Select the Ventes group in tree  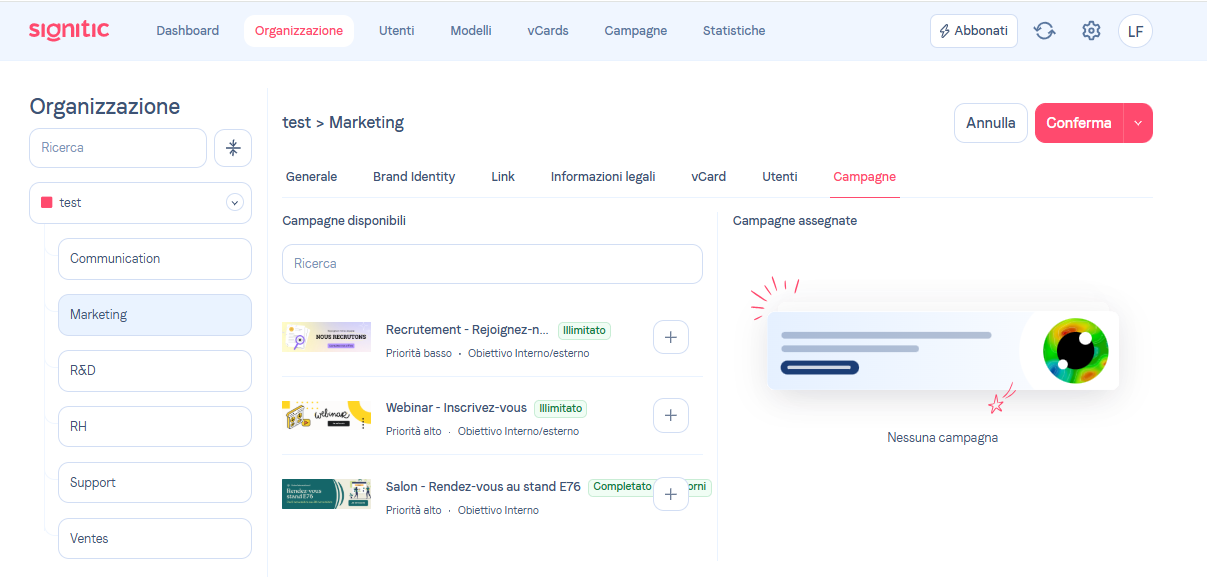(x=154, y=539)
